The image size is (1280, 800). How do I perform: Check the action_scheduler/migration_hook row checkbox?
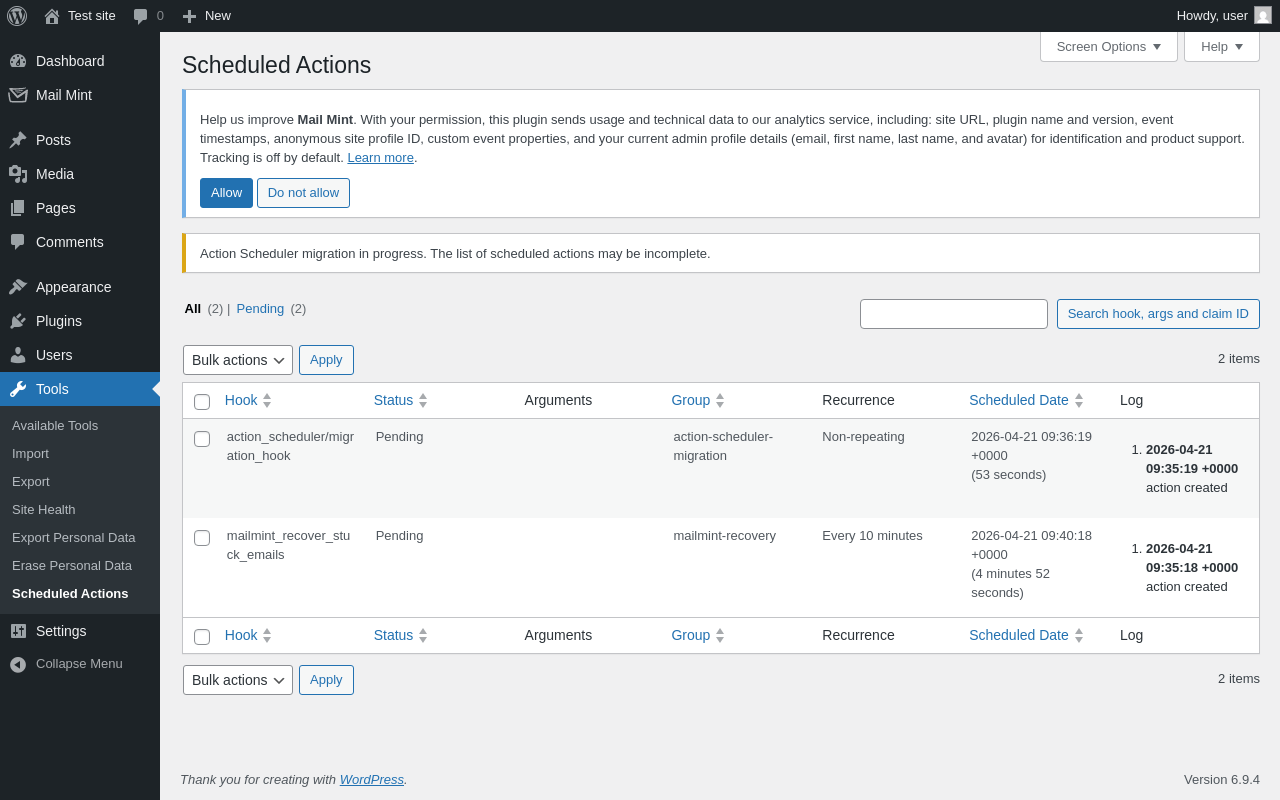[202, 439]
